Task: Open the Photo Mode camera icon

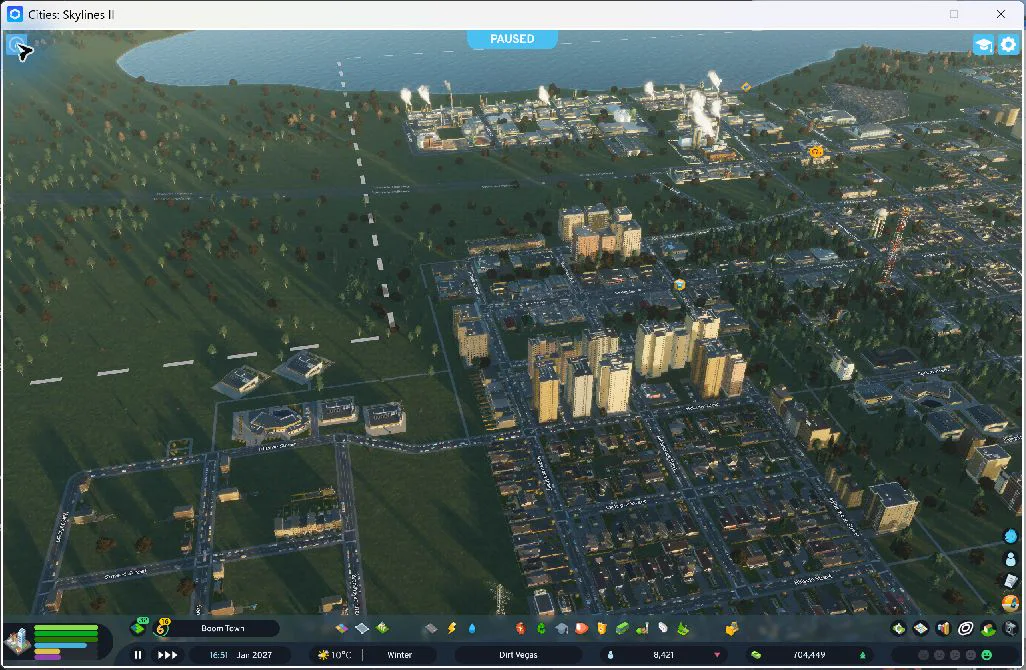Action: [1010, 629]
